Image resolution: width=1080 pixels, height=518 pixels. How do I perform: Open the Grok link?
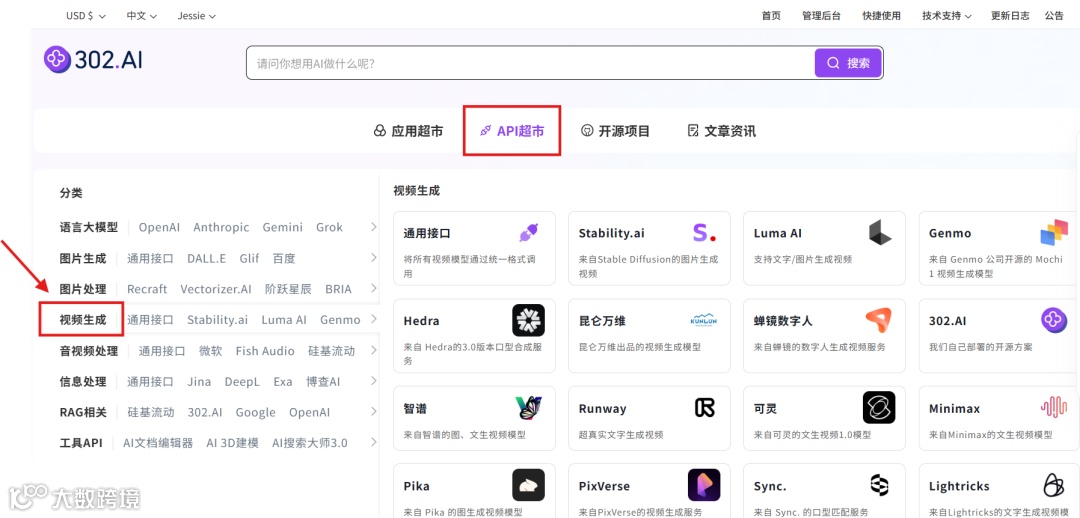point(329,227)
